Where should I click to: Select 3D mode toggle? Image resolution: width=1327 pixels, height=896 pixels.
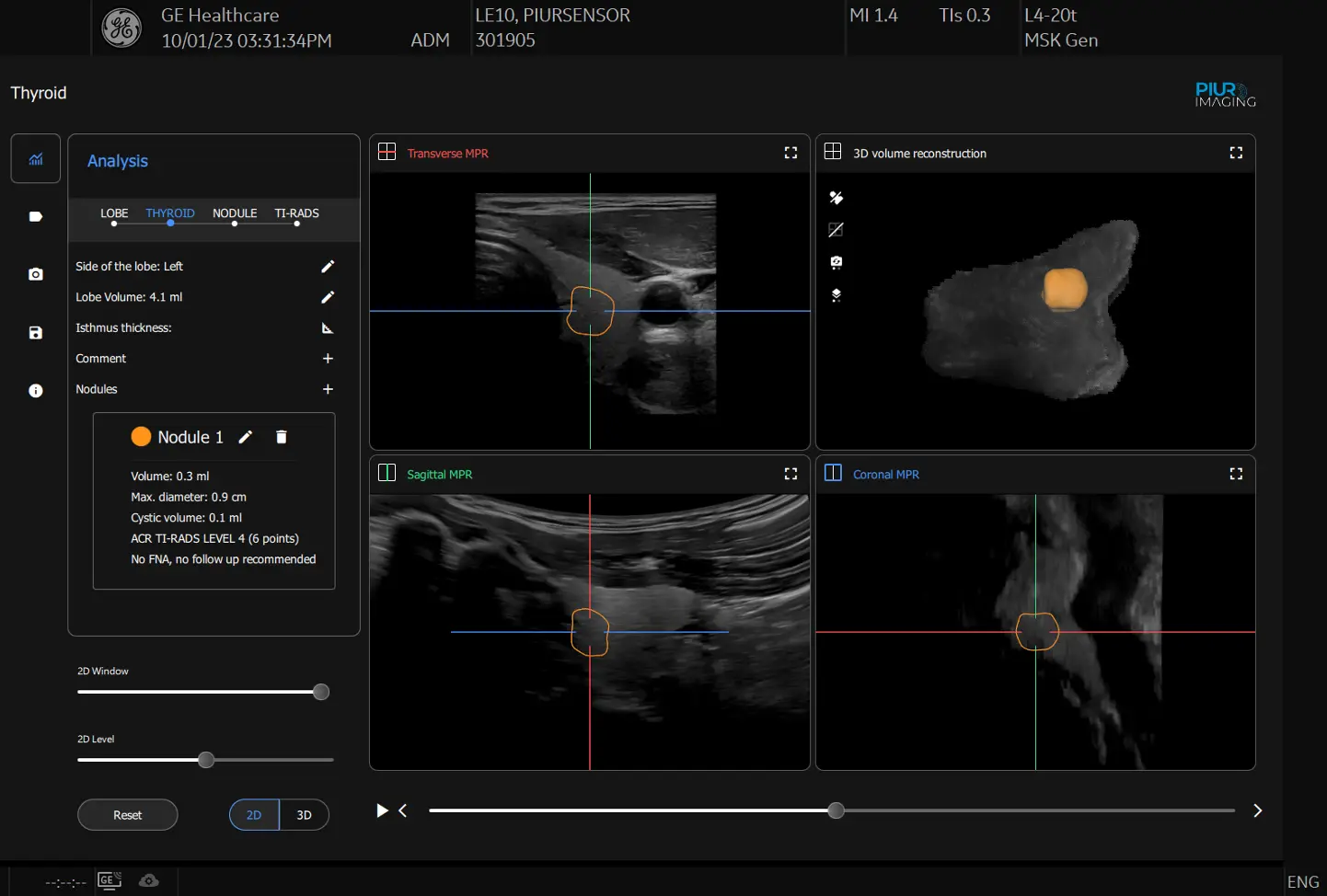click(305, 815)
